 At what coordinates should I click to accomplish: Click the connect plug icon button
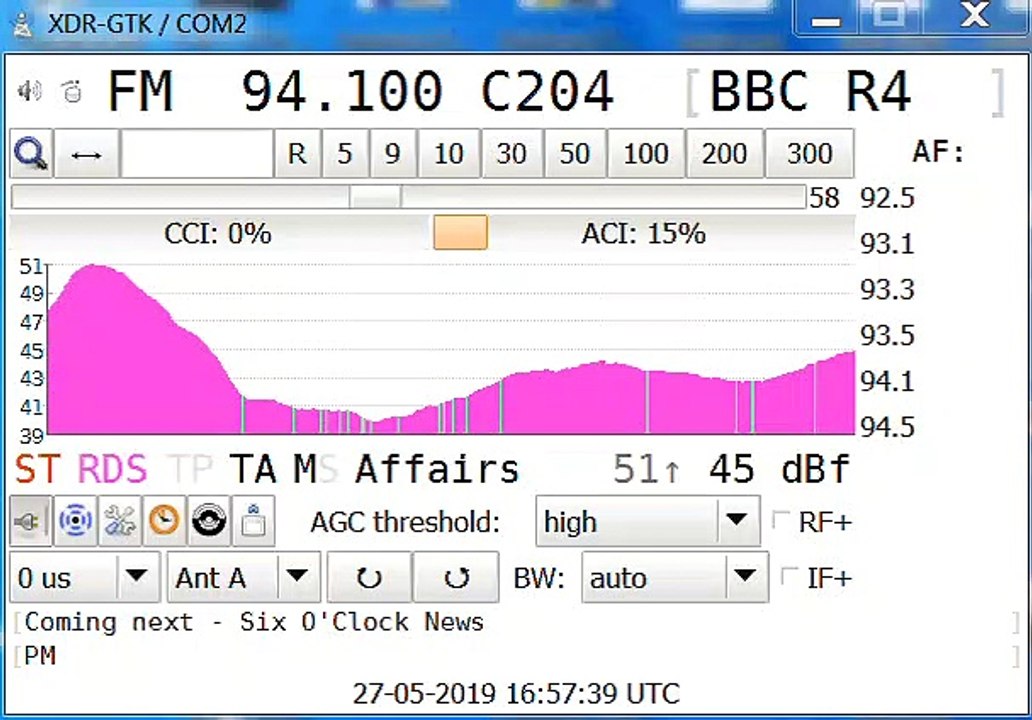(30, 522)
